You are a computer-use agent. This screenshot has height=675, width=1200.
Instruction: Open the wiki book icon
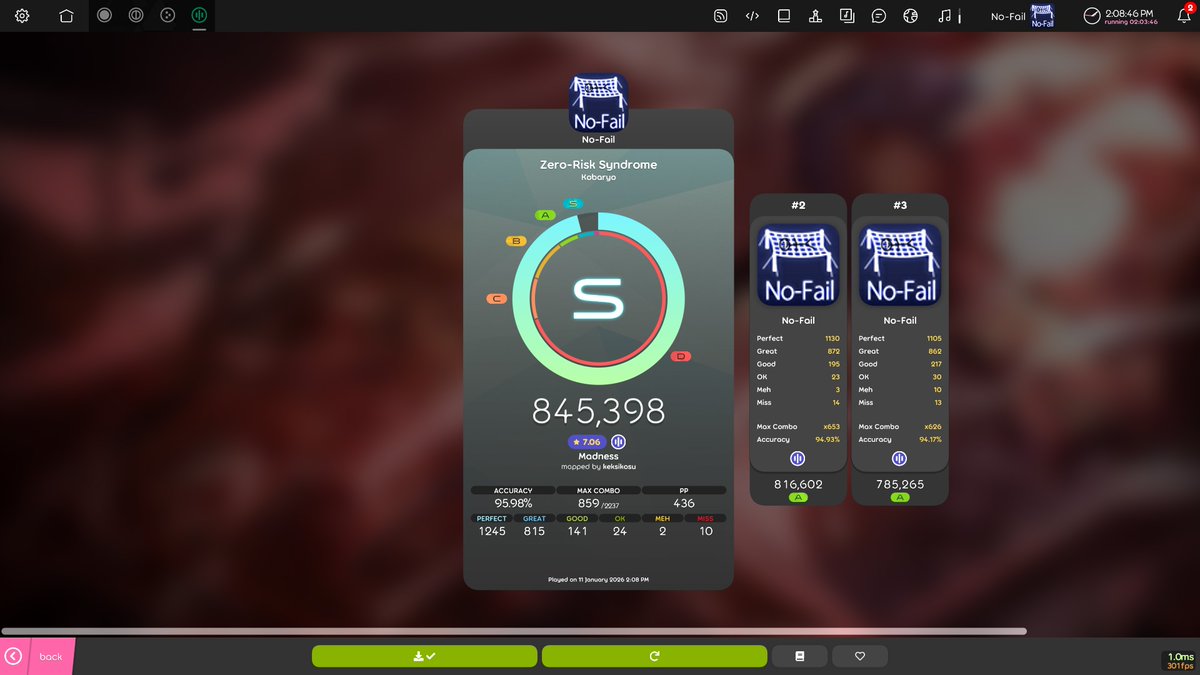(x=784, y=16)
